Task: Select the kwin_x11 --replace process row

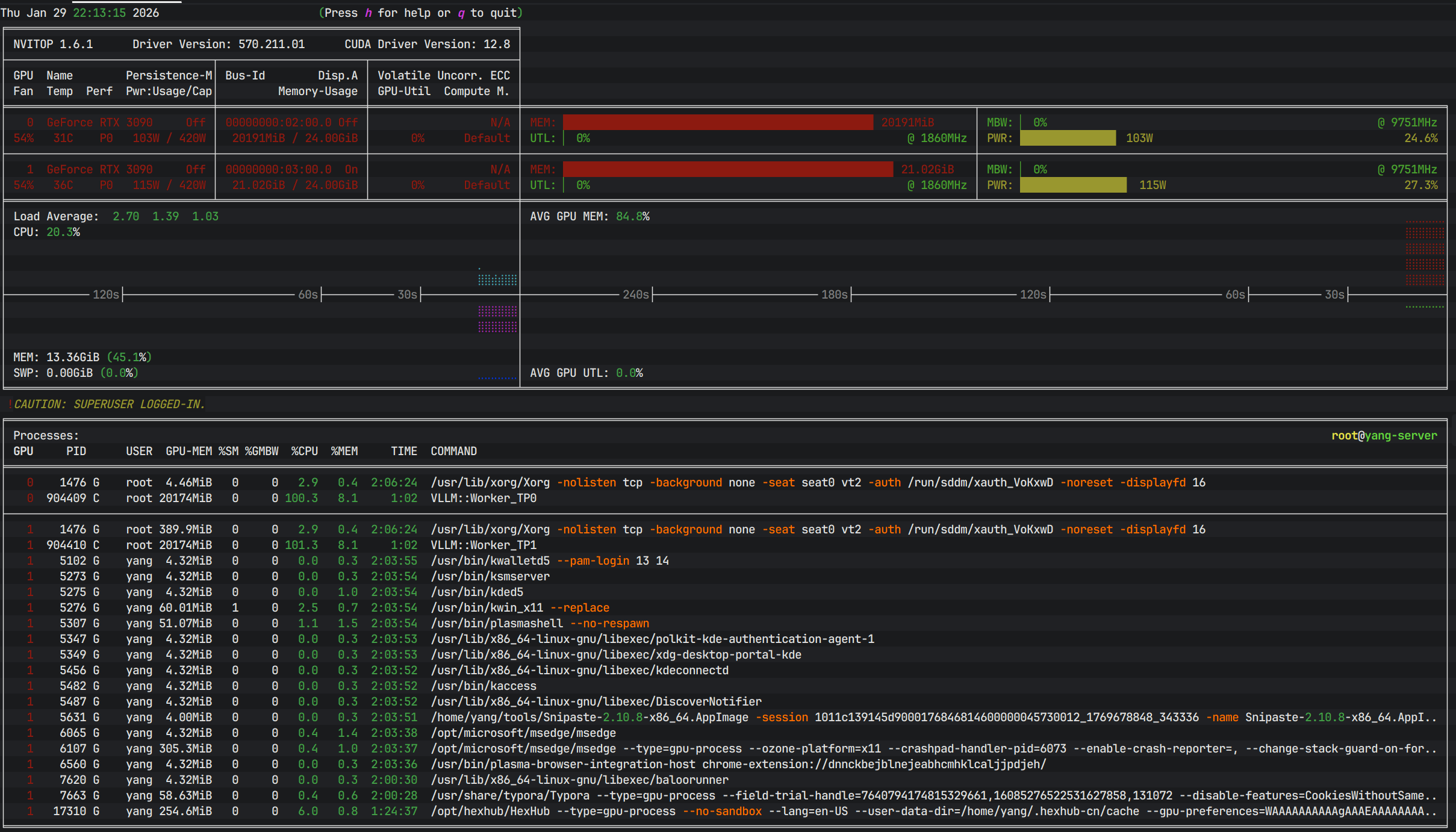Action: (x=520, y=607)
